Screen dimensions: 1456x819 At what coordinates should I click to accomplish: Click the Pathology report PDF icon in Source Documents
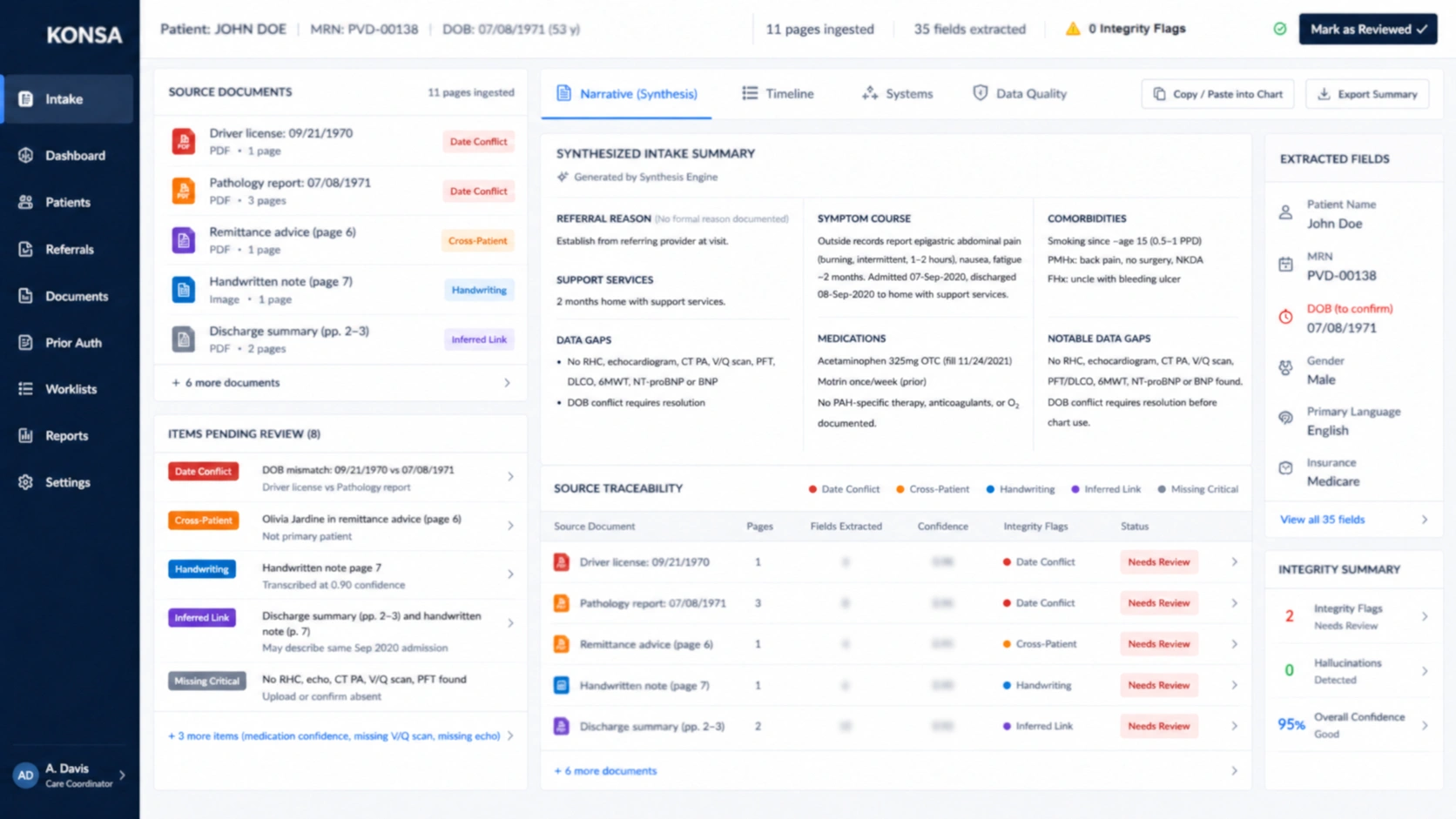pyautogui.click(x=183, y=191)
